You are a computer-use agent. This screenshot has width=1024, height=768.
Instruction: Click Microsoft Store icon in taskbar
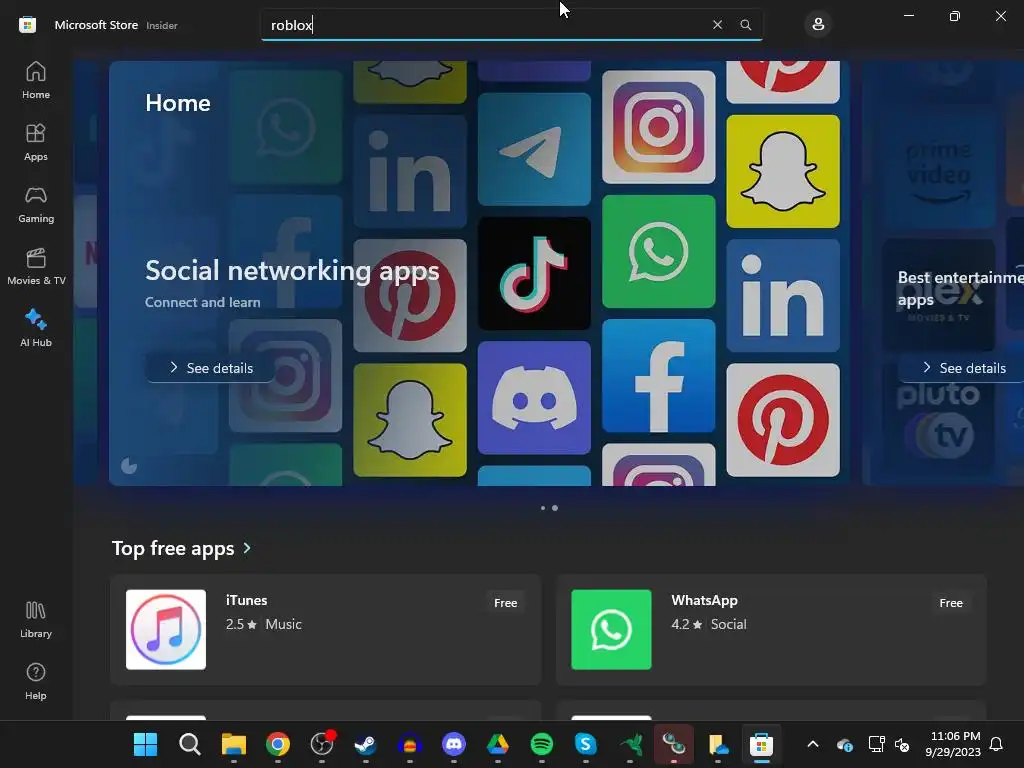761,744
